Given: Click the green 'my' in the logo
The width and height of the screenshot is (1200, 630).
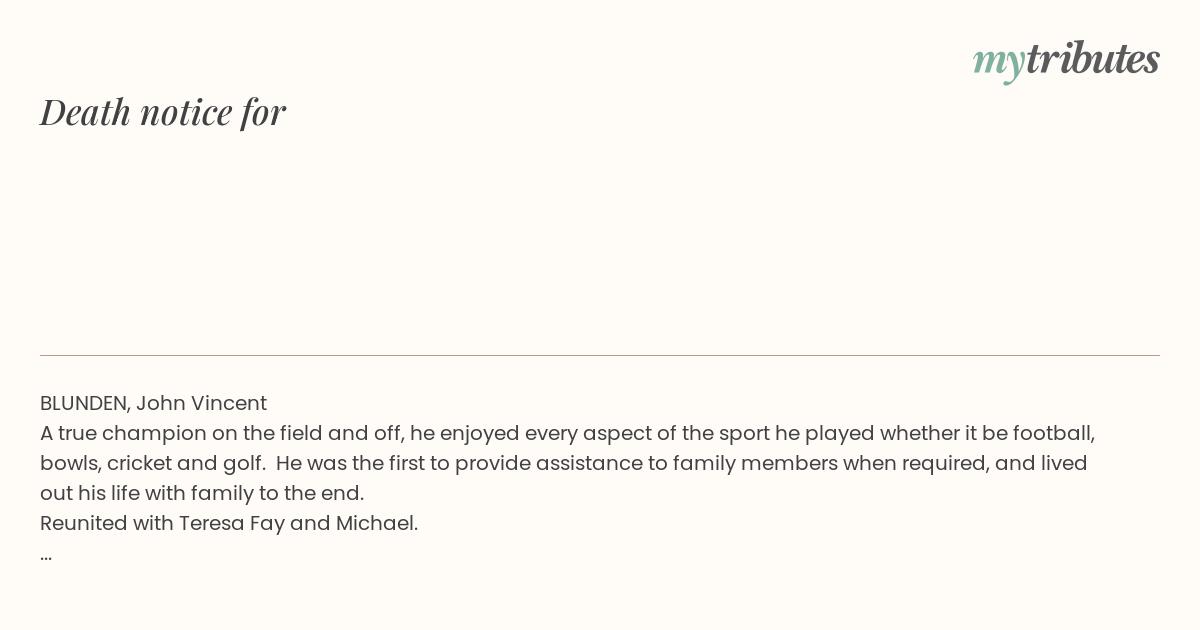Looking at the screenshot, I should (x=999, y=63).
